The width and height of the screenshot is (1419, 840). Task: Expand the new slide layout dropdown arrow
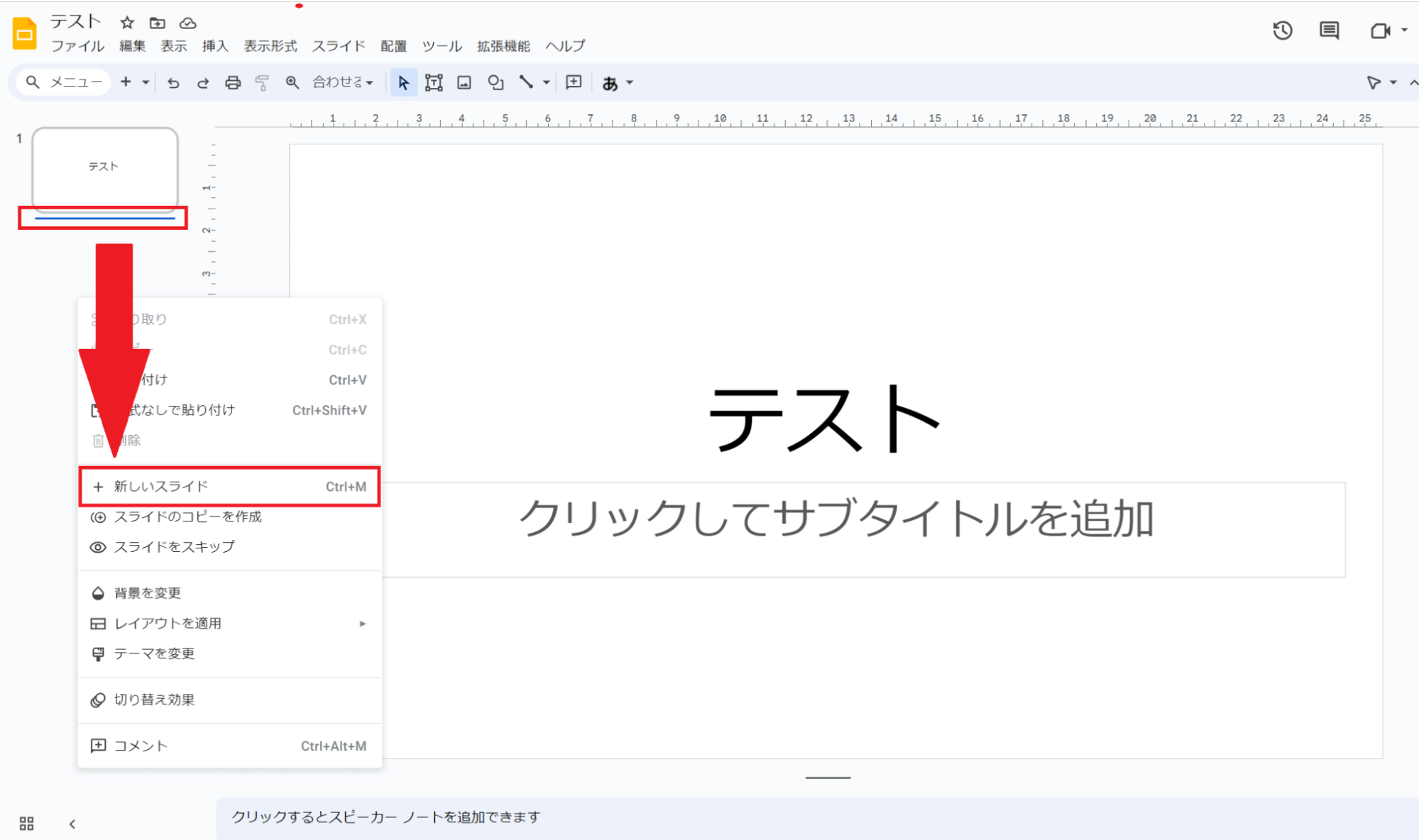point(146,83)
